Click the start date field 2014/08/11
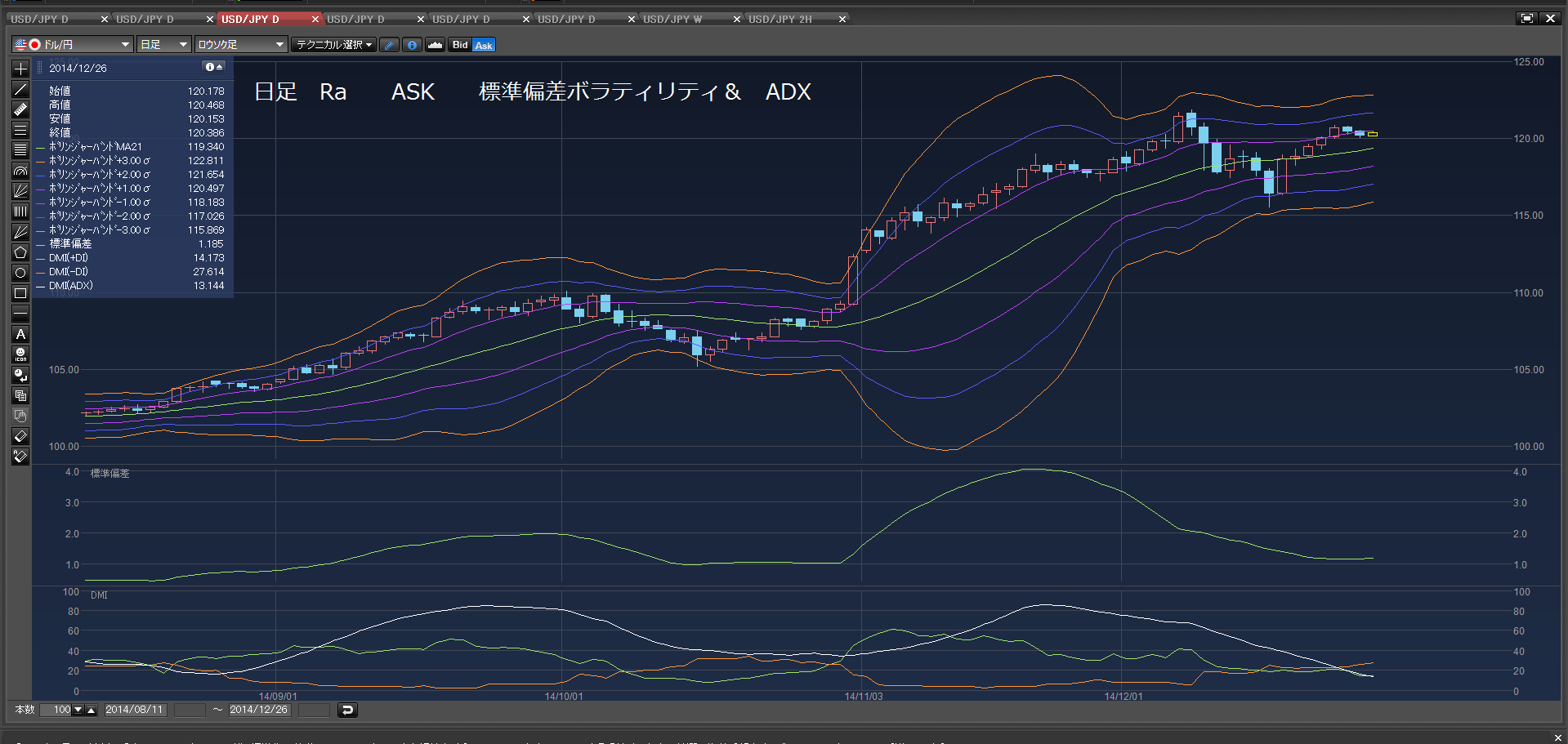Screen dimensions: 1568x744 (135, 710)
